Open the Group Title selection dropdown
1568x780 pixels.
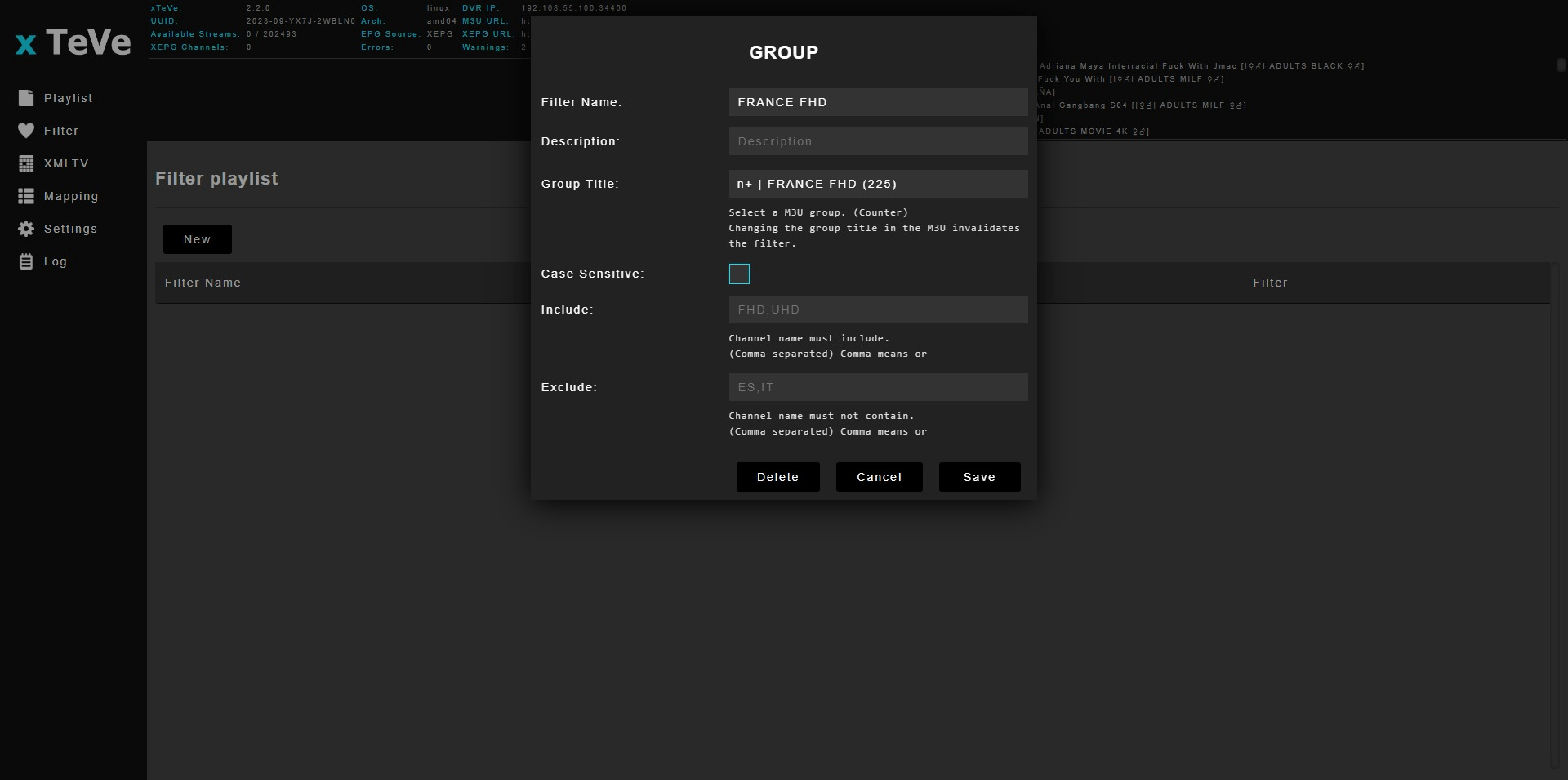[878, 184]
